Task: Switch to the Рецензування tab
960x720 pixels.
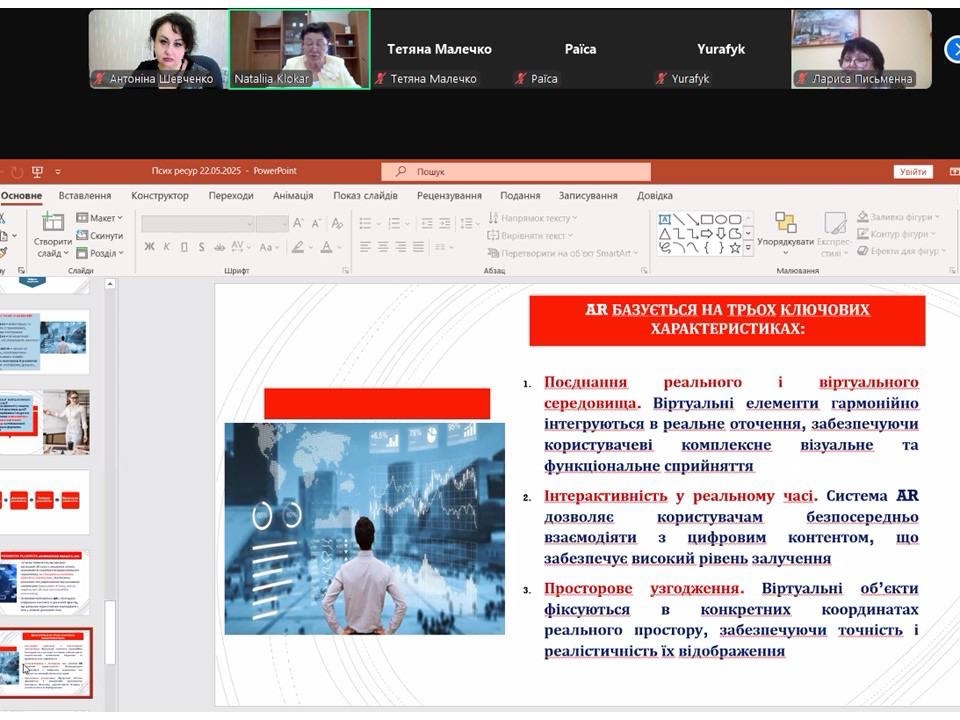Action: pos(449,196)
